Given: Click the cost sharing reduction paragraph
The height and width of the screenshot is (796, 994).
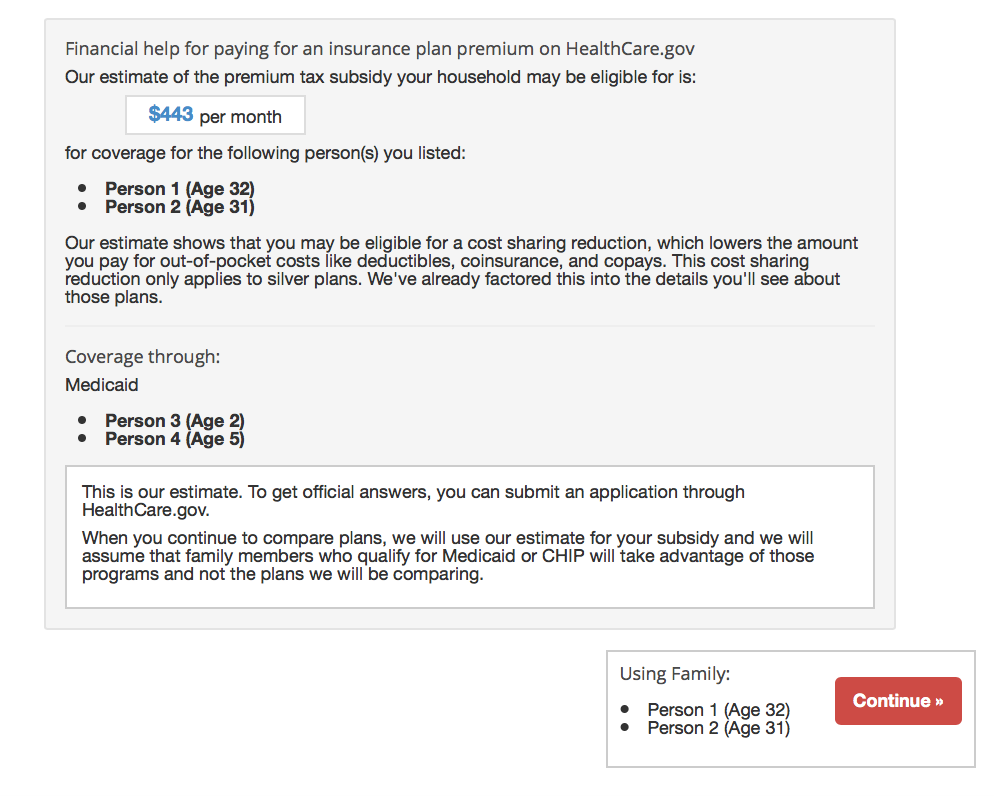Looking at the screenshot, I should 461,270.
